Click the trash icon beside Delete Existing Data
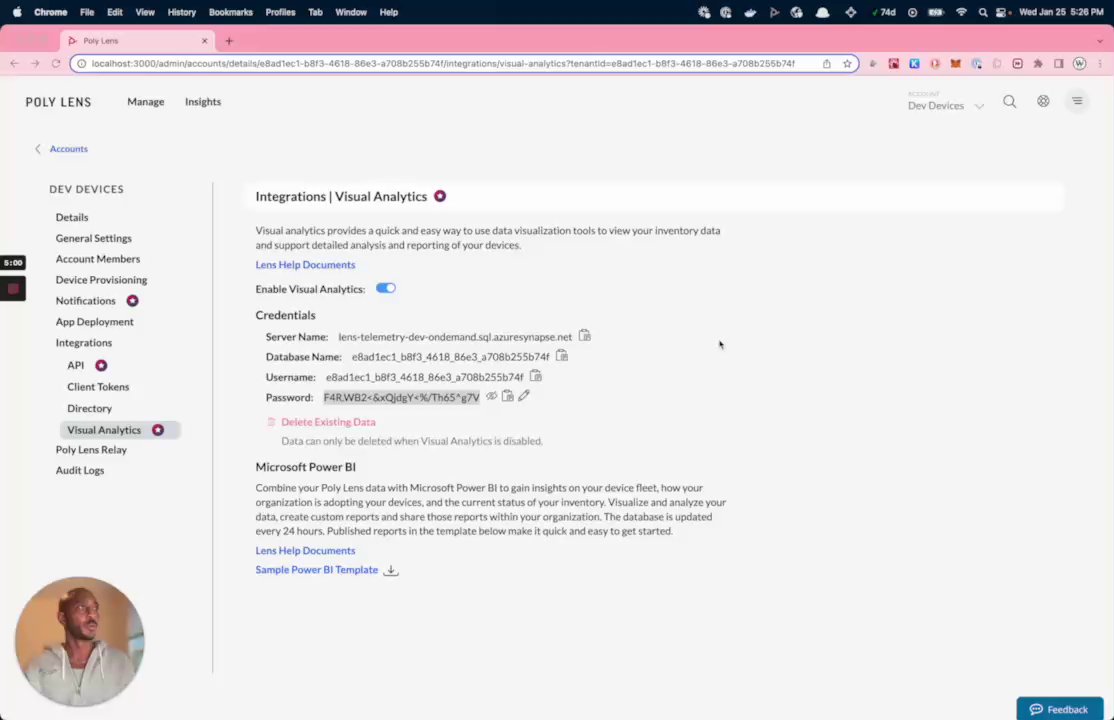 tap(271, 421)
